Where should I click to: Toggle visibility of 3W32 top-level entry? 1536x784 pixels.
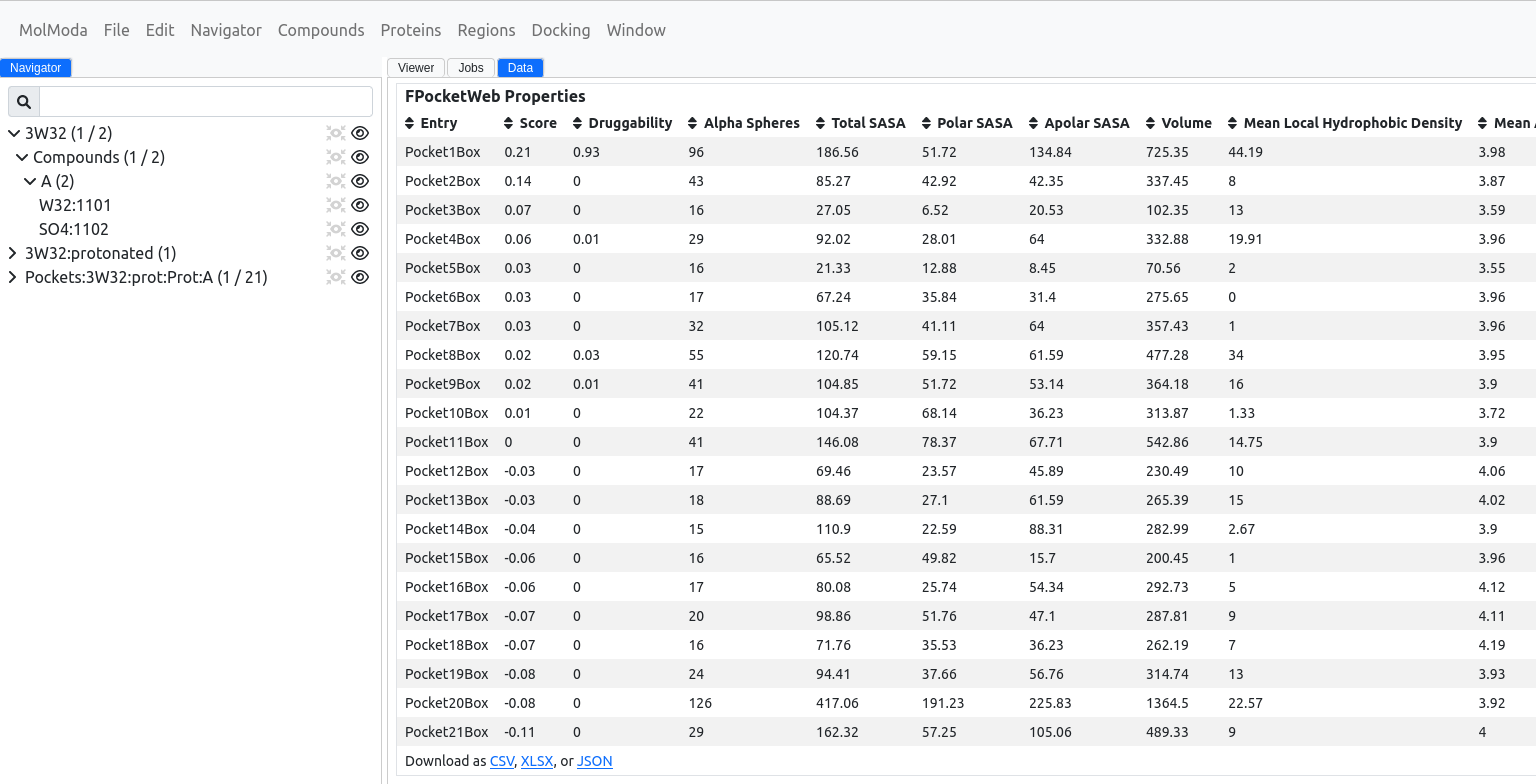[361, 133]
